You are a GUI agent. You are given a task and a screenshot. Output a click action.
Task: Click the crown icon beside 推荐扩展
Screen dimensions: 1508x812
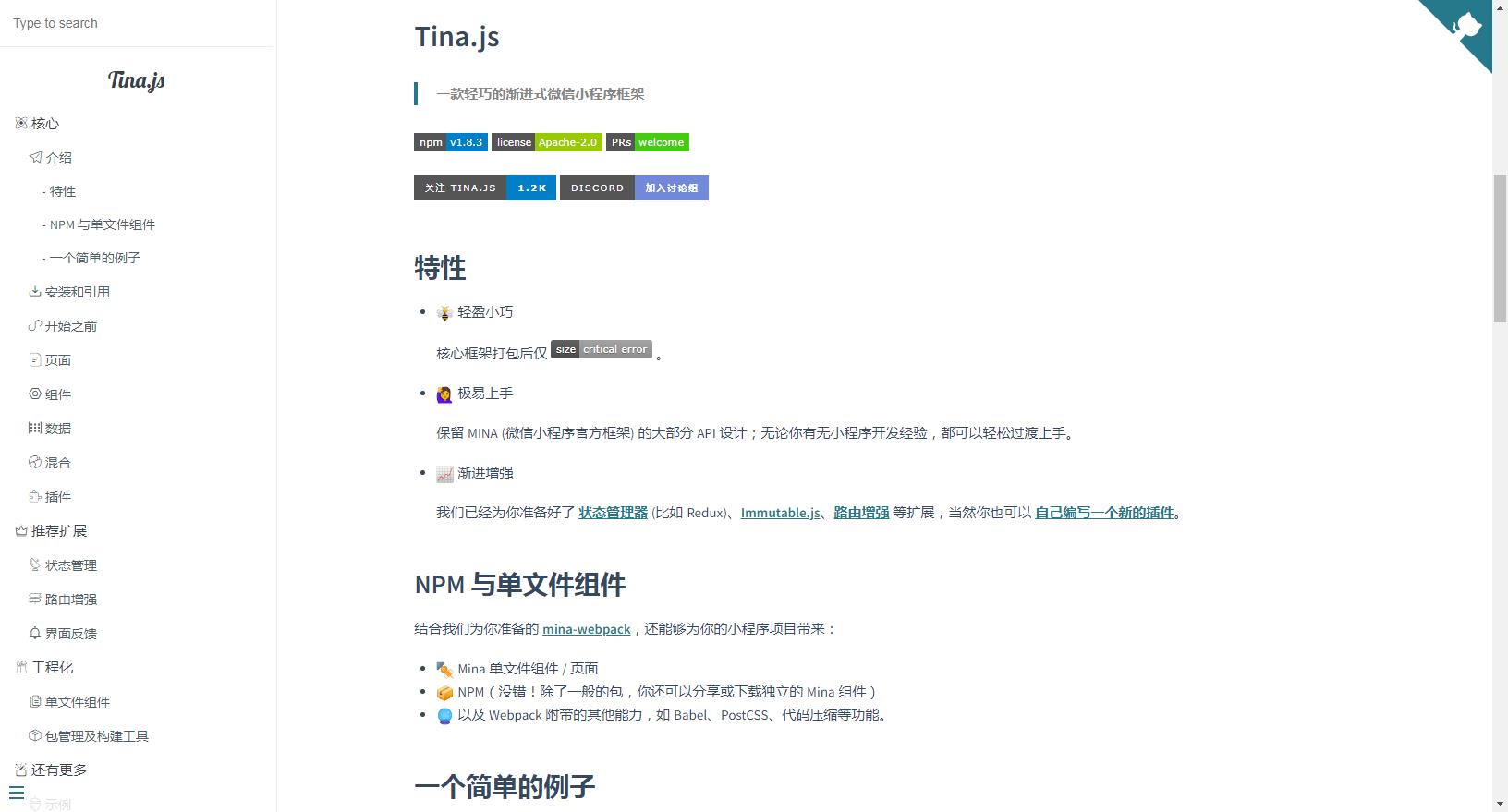21,530
